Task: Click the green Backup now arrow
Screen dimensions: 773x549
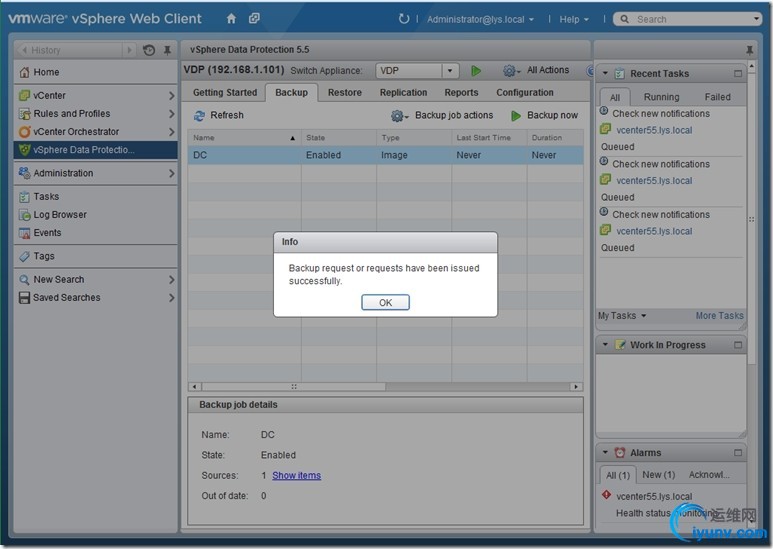Action: (516, 115)
